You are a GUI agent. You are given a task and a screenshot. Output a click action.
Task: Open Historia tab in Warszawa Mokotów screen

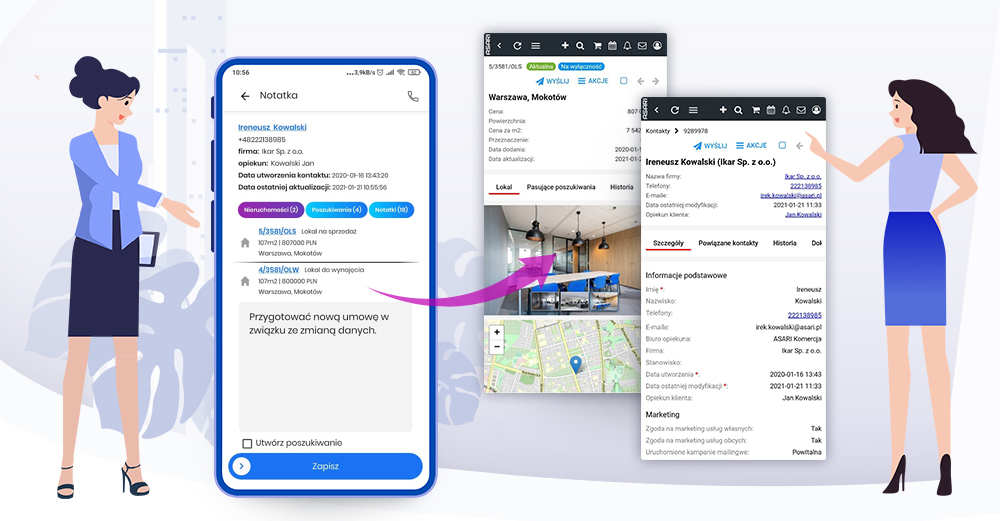pos(621,187)
